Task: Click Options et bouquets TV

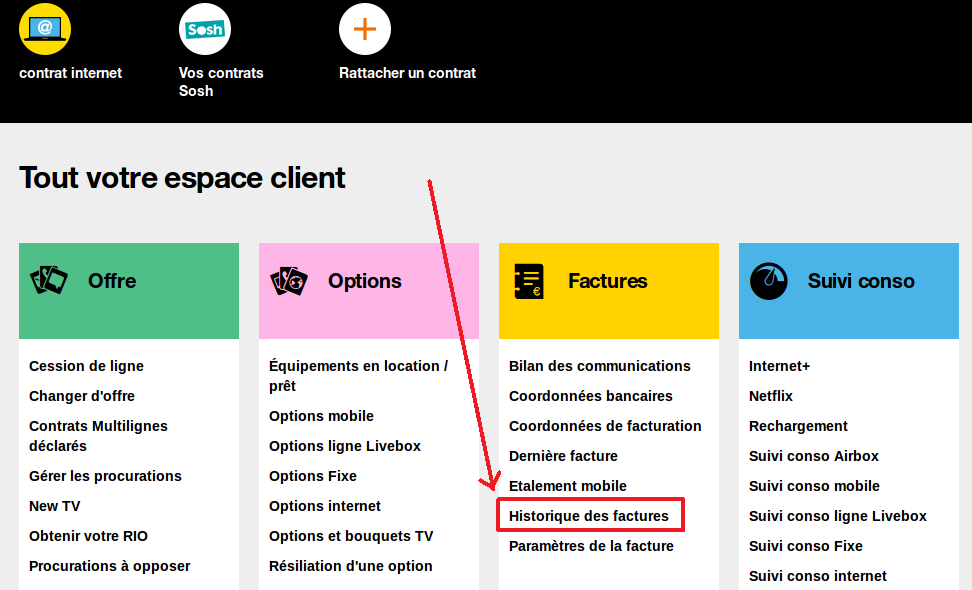Action: [x=351, y=536]
